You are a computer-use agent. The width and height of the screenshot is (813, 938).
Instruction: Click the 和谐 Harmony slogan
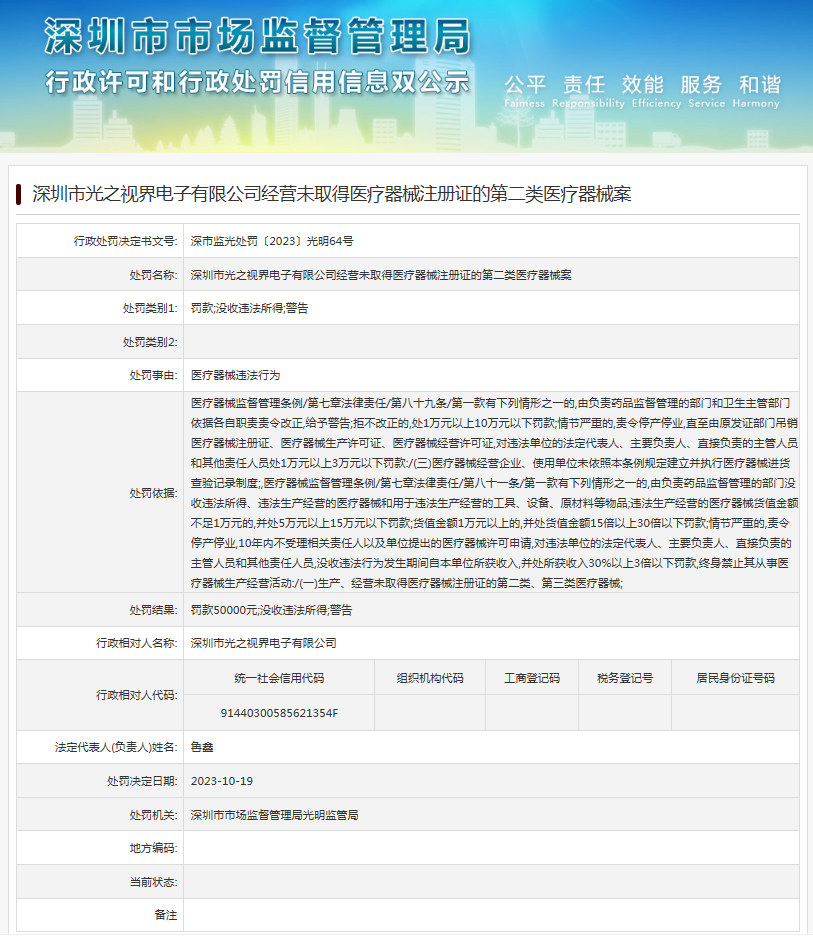coord(757,90)
